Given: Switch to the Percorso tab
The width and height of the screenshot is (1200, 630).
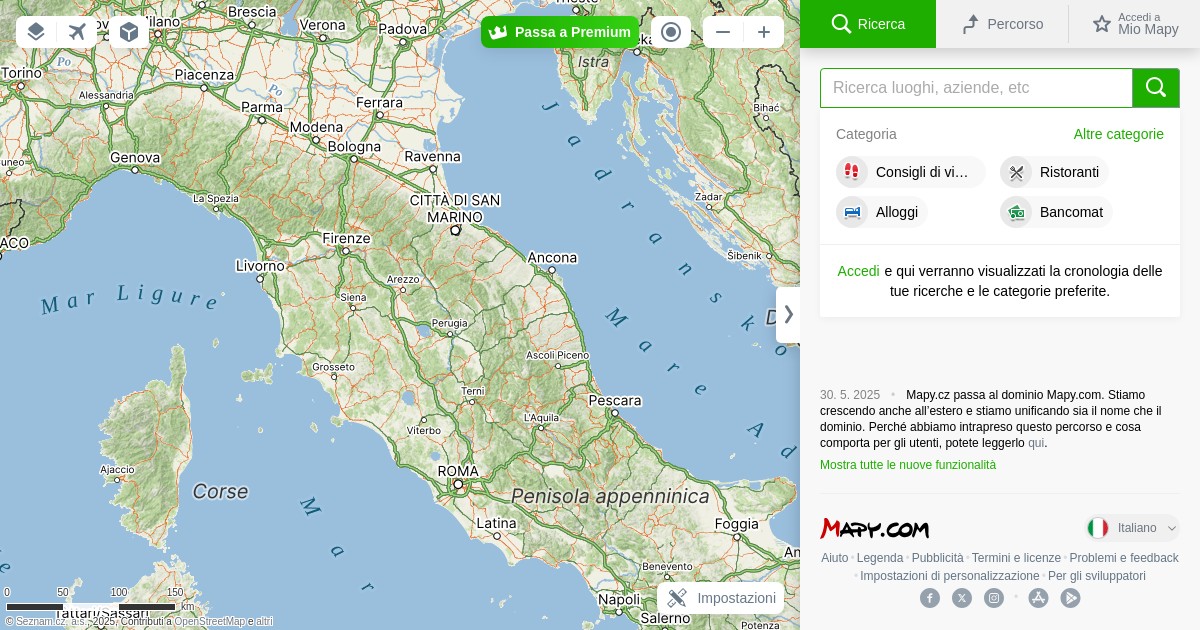Looking at the screenshot, I should click(1002, 24).
